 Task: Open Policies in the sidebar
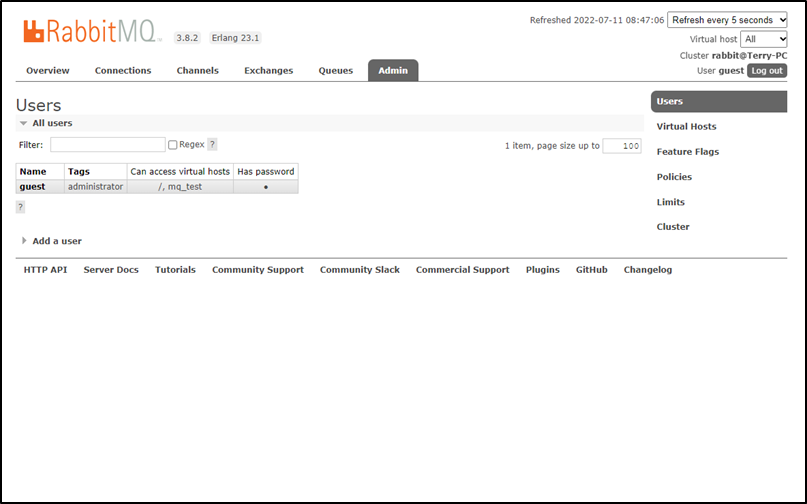click(x=674, y=177)
